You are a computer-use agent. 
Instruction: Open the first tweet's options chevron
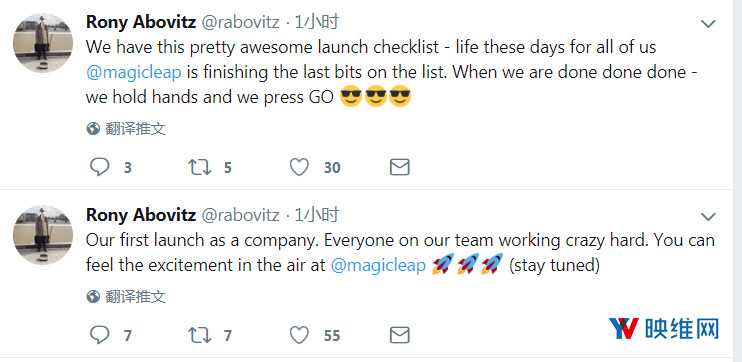pos(708,24)
